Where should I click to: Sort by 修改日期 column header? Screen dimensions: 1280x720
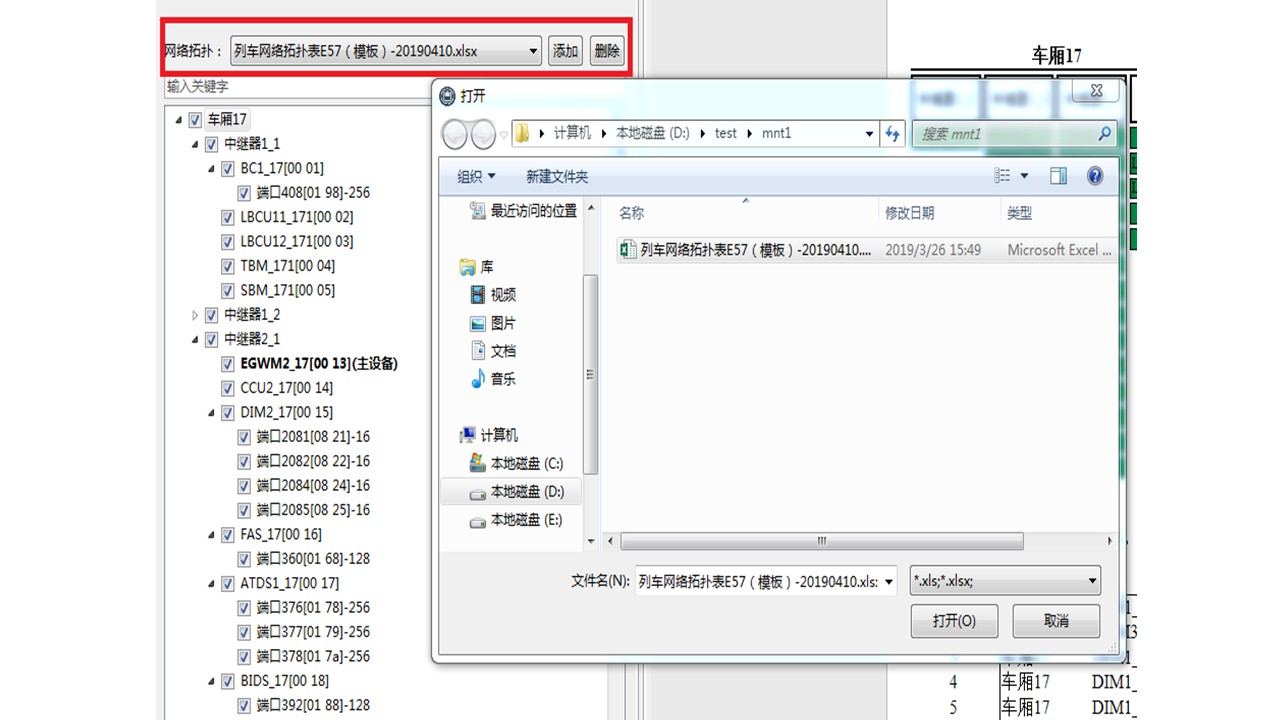point(909,213)
